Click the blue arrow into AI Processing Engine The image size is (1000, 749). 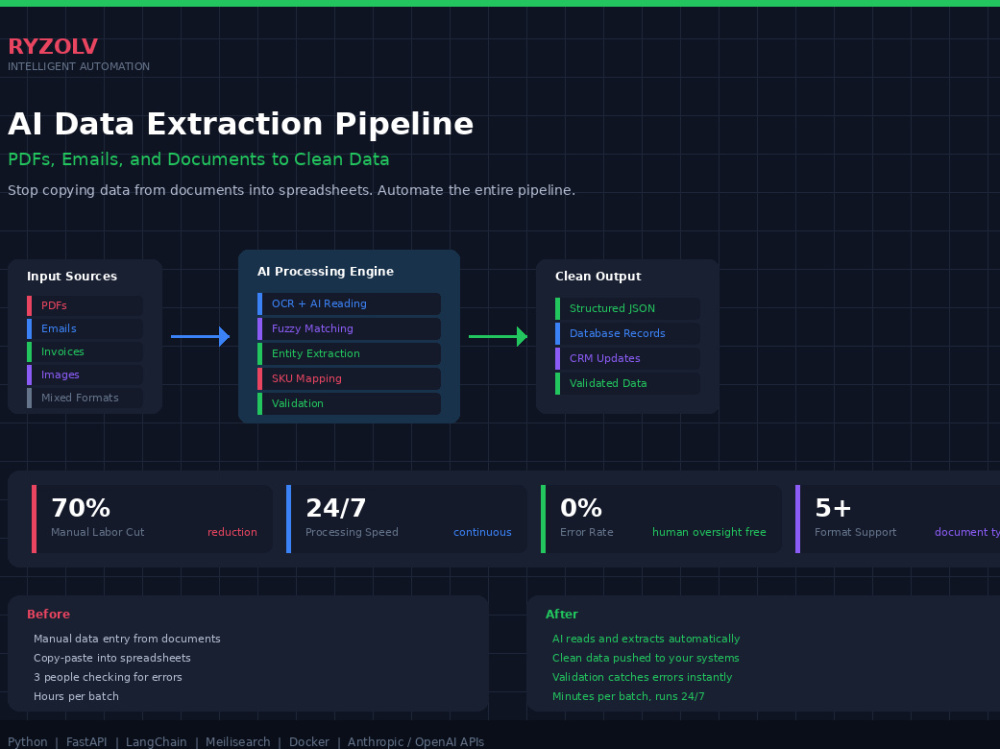[x=200, y=336]
